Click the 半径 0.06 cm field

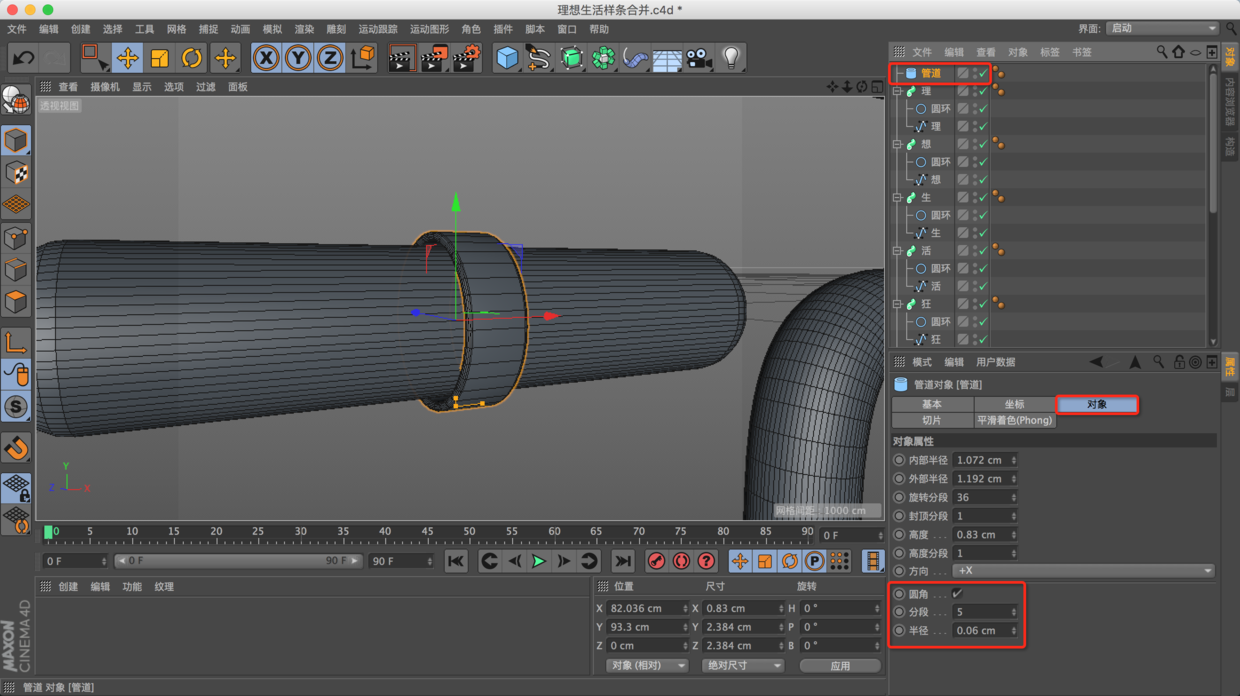point(985,631)
